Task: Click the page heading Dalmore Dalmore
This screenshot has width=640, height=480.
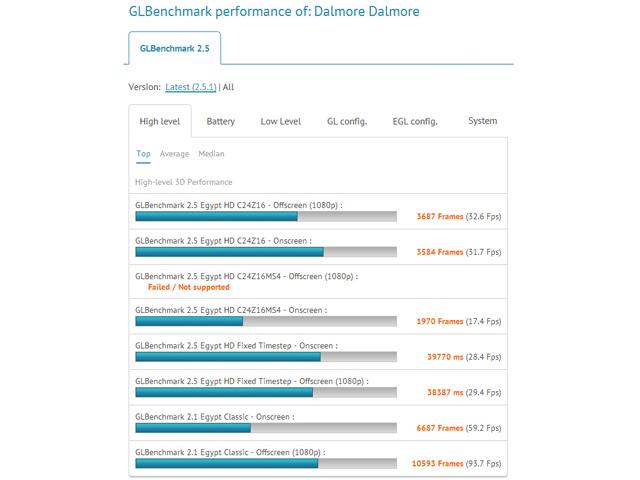Action: (x=367, y=11)
